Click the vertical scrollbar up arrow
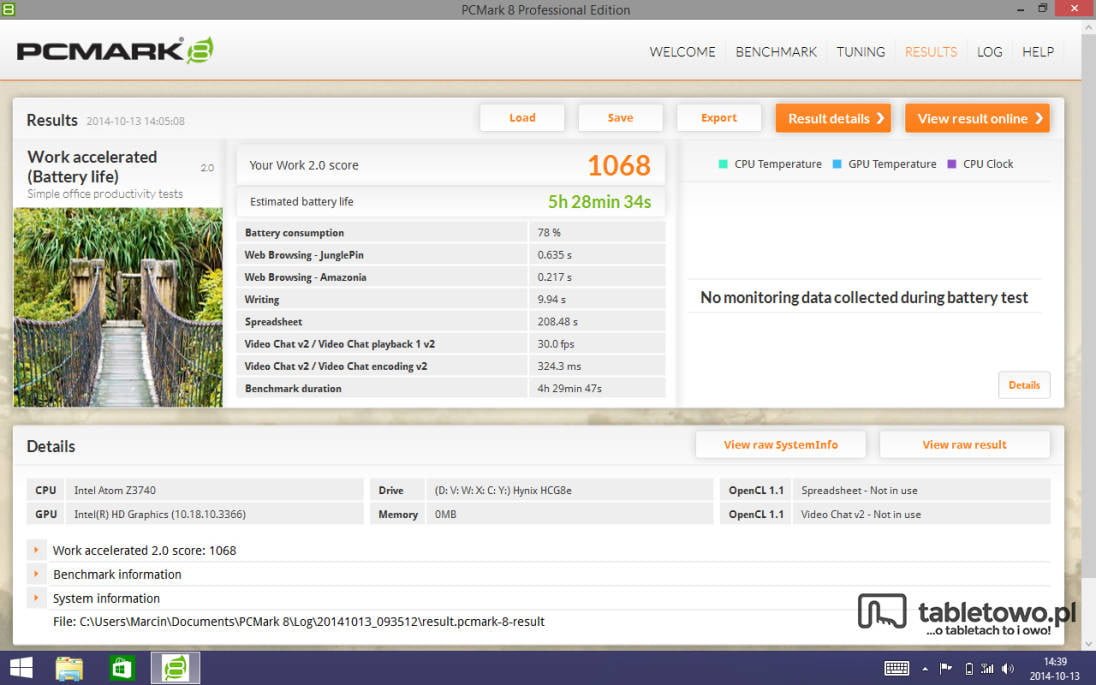This screenshot has width=1096, height=685. tap(1088, 28)
